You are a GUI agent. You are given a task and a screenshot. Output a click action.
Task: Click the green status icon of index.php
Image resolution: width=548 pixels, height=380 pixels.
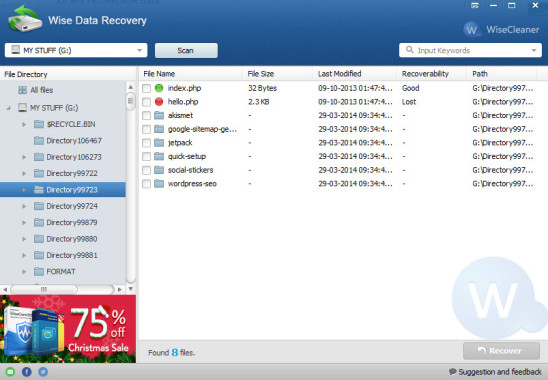tap(159, 88)
